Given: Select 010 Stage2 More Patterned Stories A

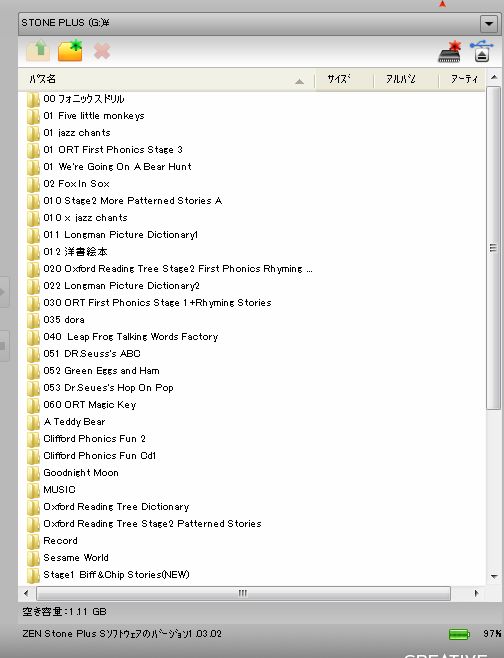Looking at the screenshot, I should point(124,201).
